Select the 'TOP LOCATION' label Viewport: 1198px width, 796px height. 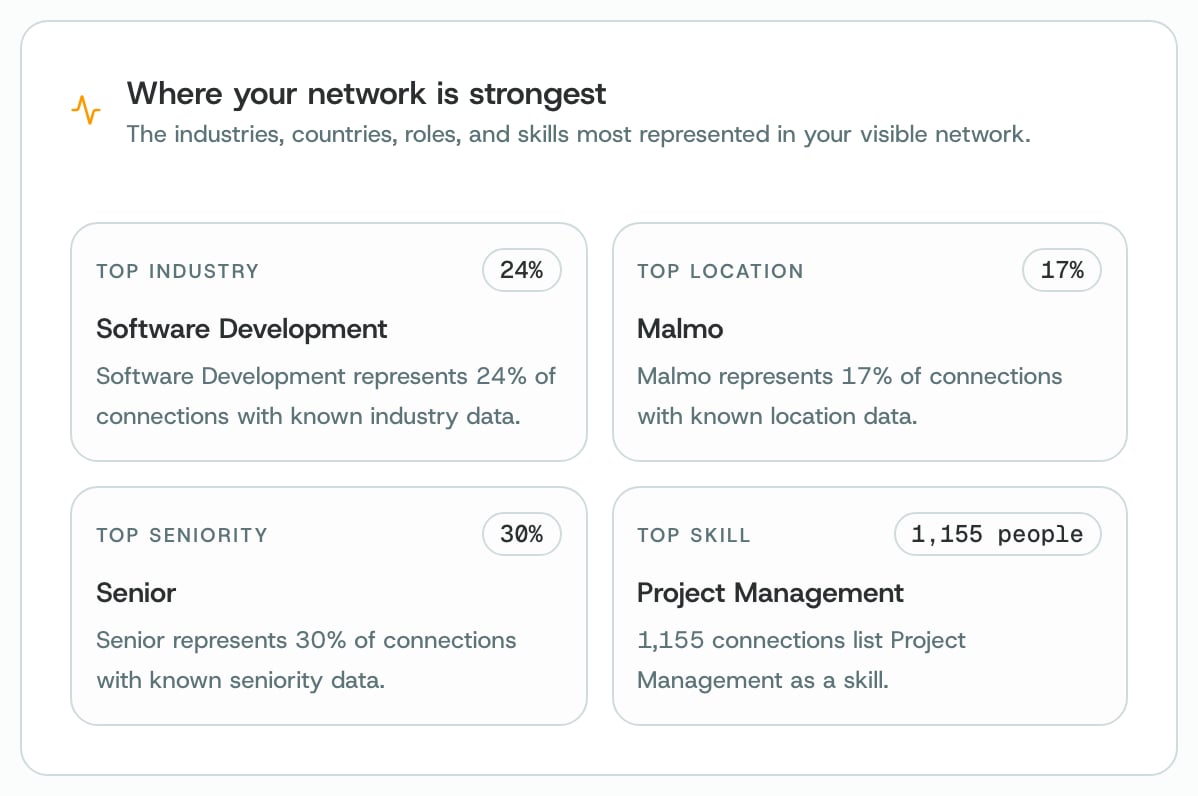point(720,271)
